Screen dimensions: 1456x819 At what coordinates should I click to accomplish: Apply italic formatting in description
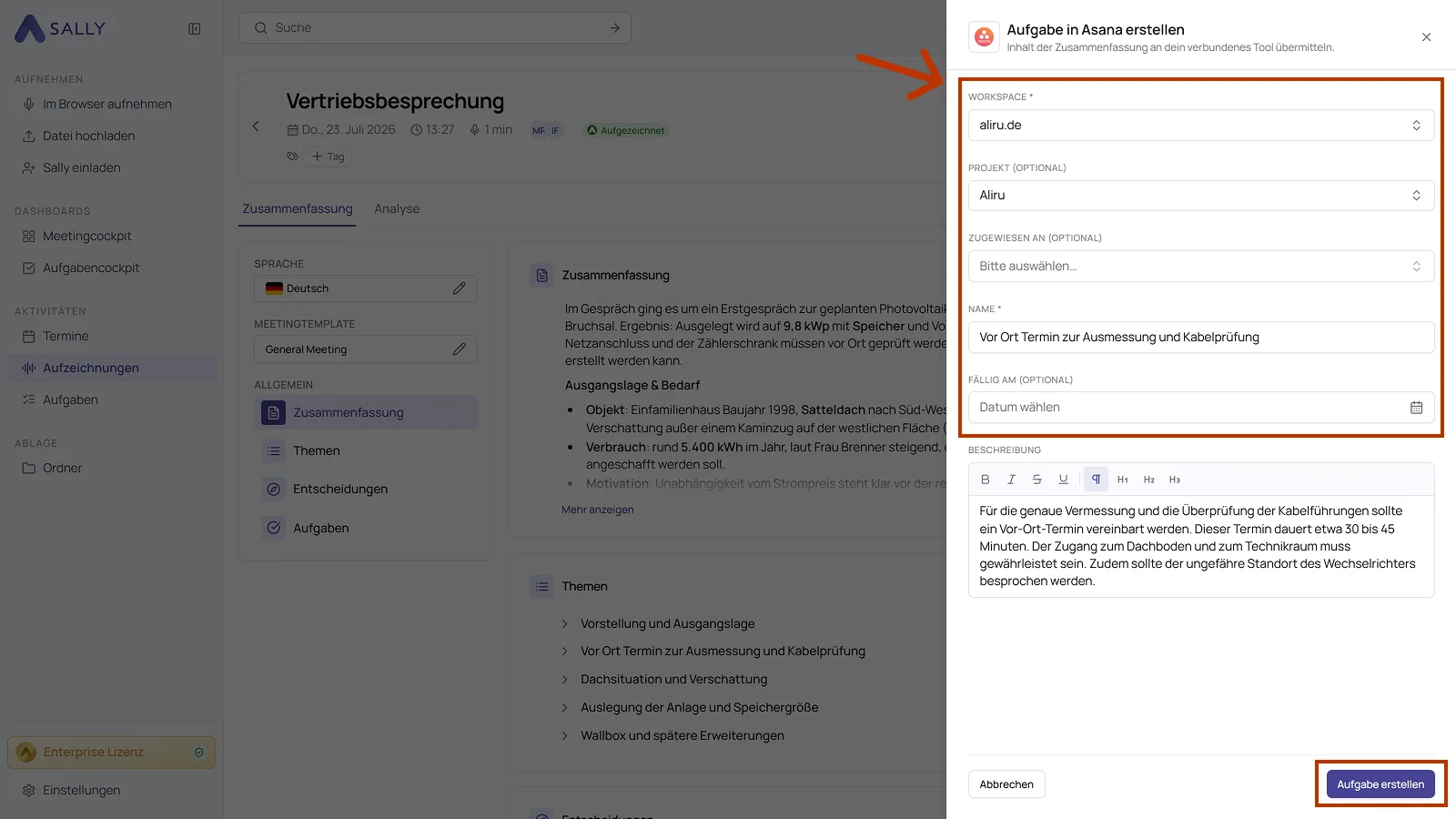(1011, 480)
